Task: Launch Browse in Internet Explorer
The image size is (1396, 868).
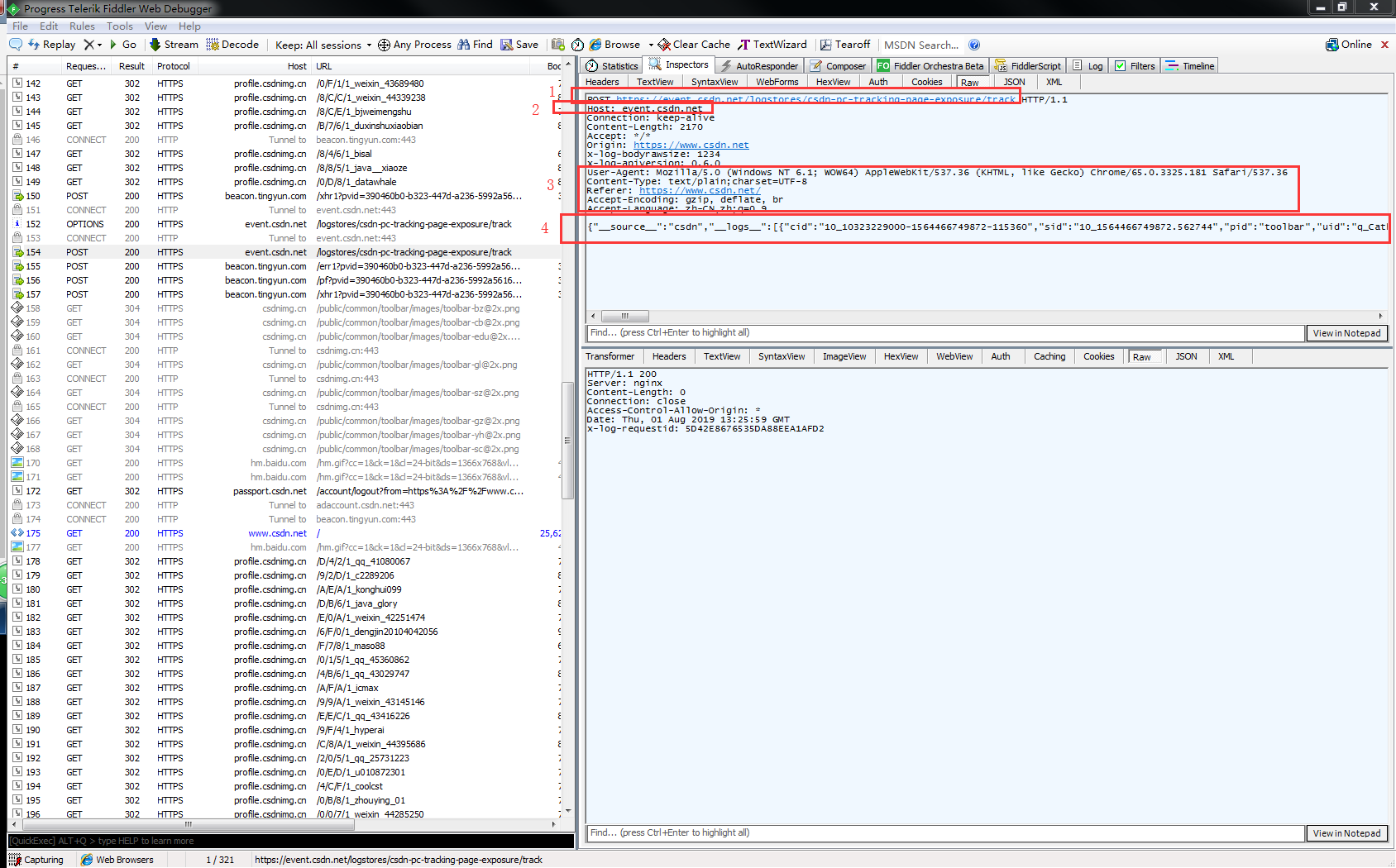Action: click(614, 45)
